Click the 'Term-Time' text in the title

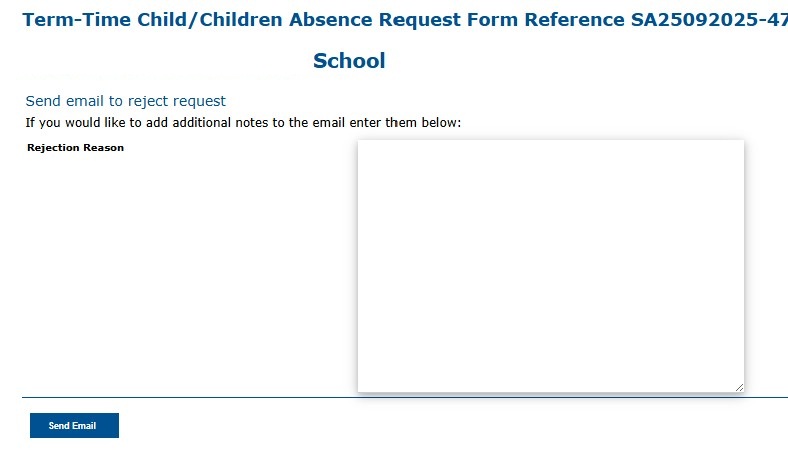[x=72, y=20]
